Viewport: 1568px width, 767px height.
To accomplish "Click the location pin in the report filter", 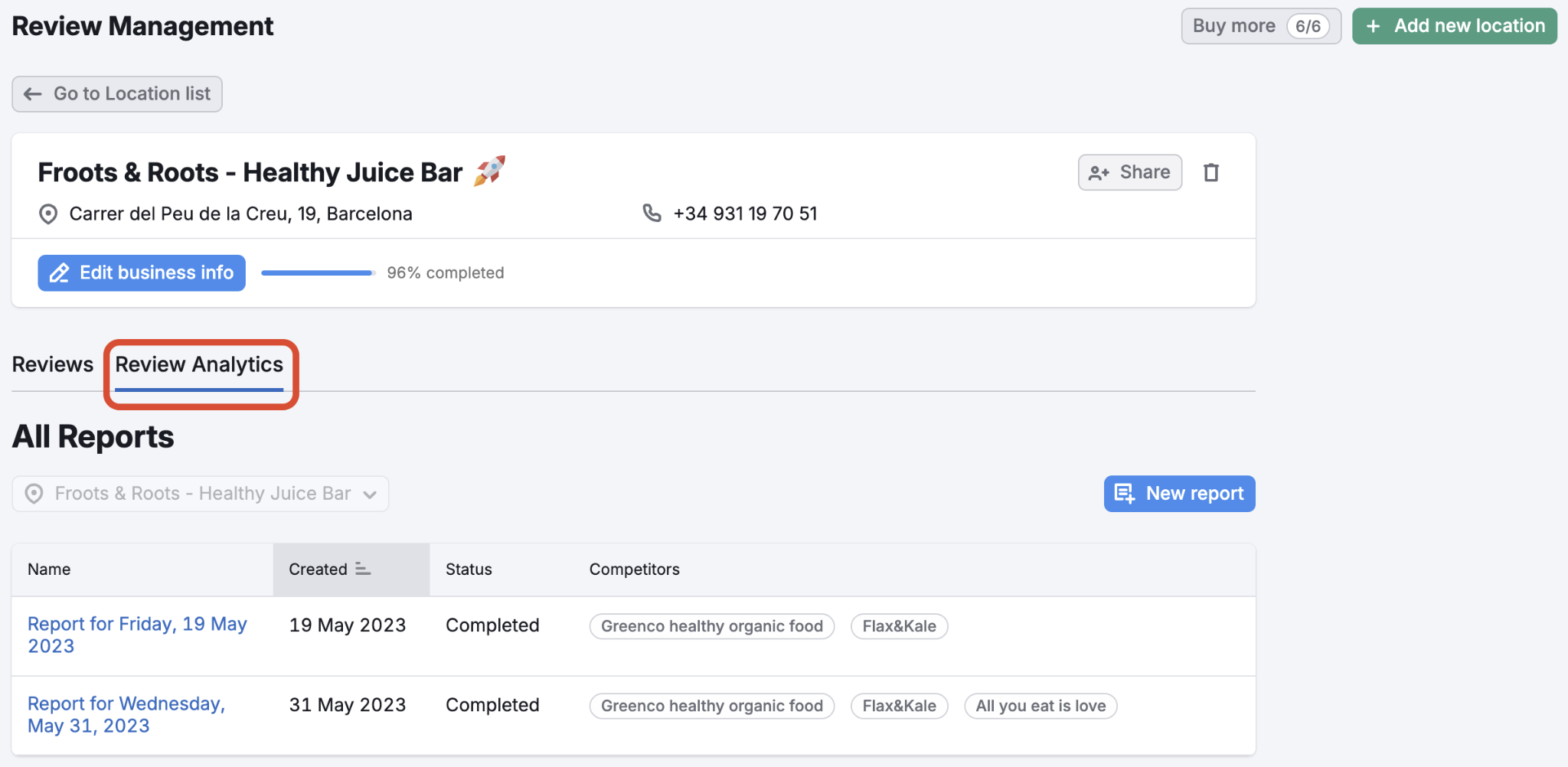I will coord(34,494).
